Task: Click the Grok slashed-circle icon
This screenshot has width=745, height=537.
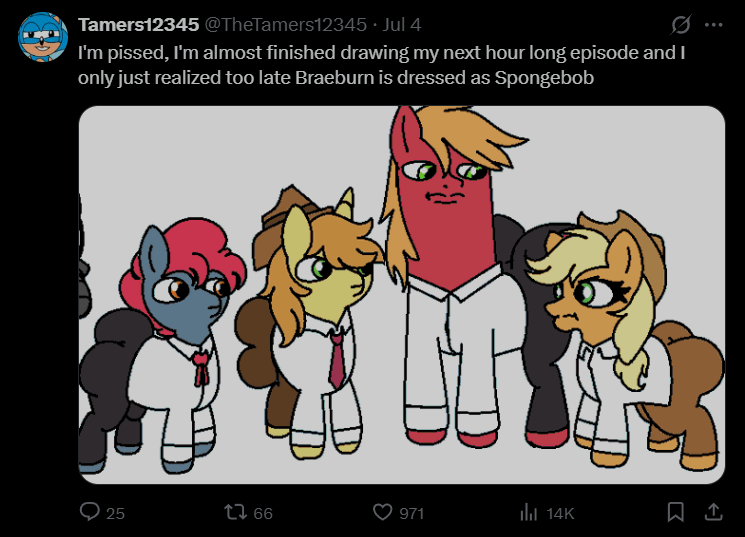Action: click(680, 25)
